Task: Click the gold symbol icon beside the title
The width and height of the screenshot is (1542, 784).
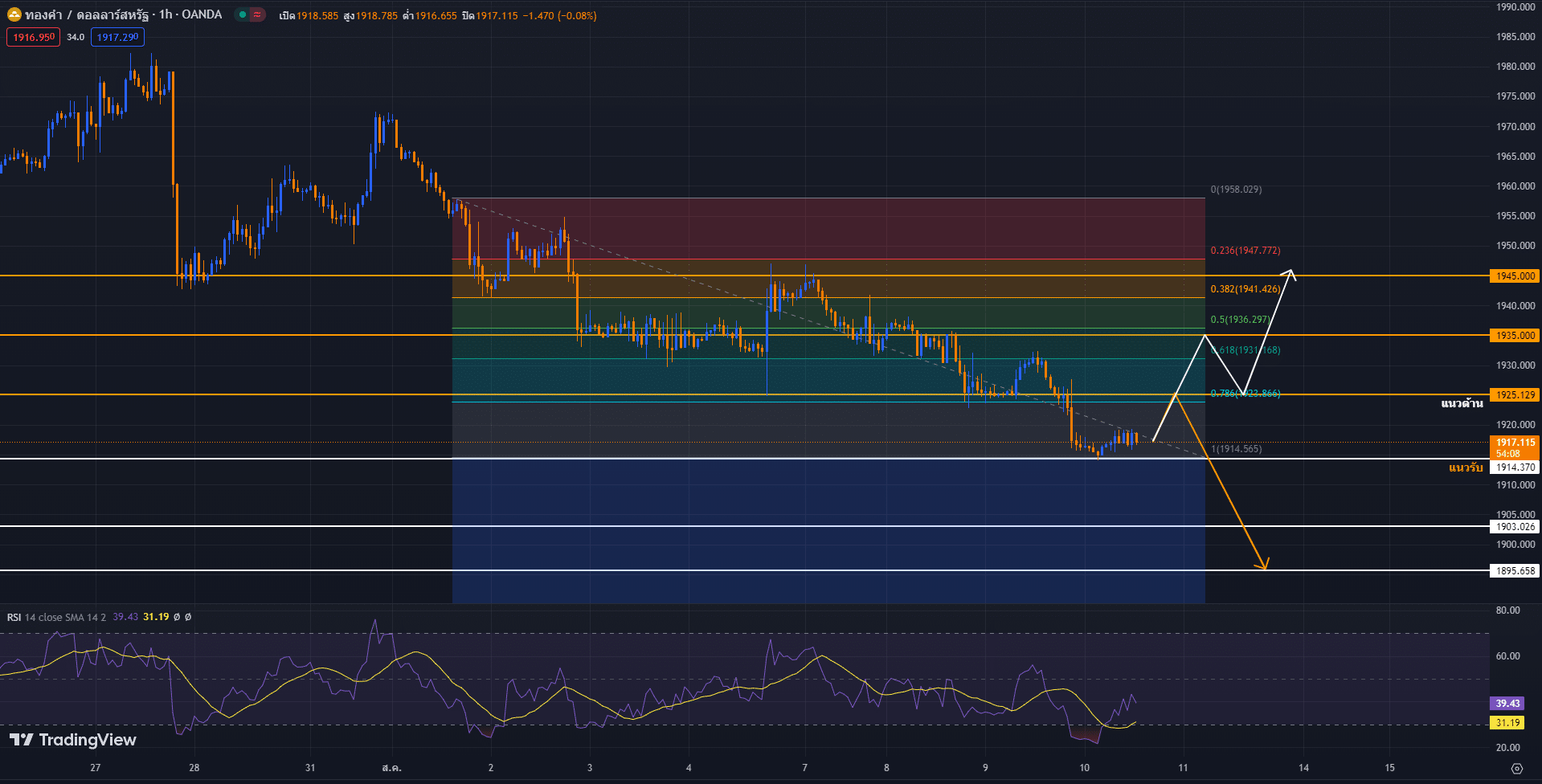Action: click(x=14, y=14)
